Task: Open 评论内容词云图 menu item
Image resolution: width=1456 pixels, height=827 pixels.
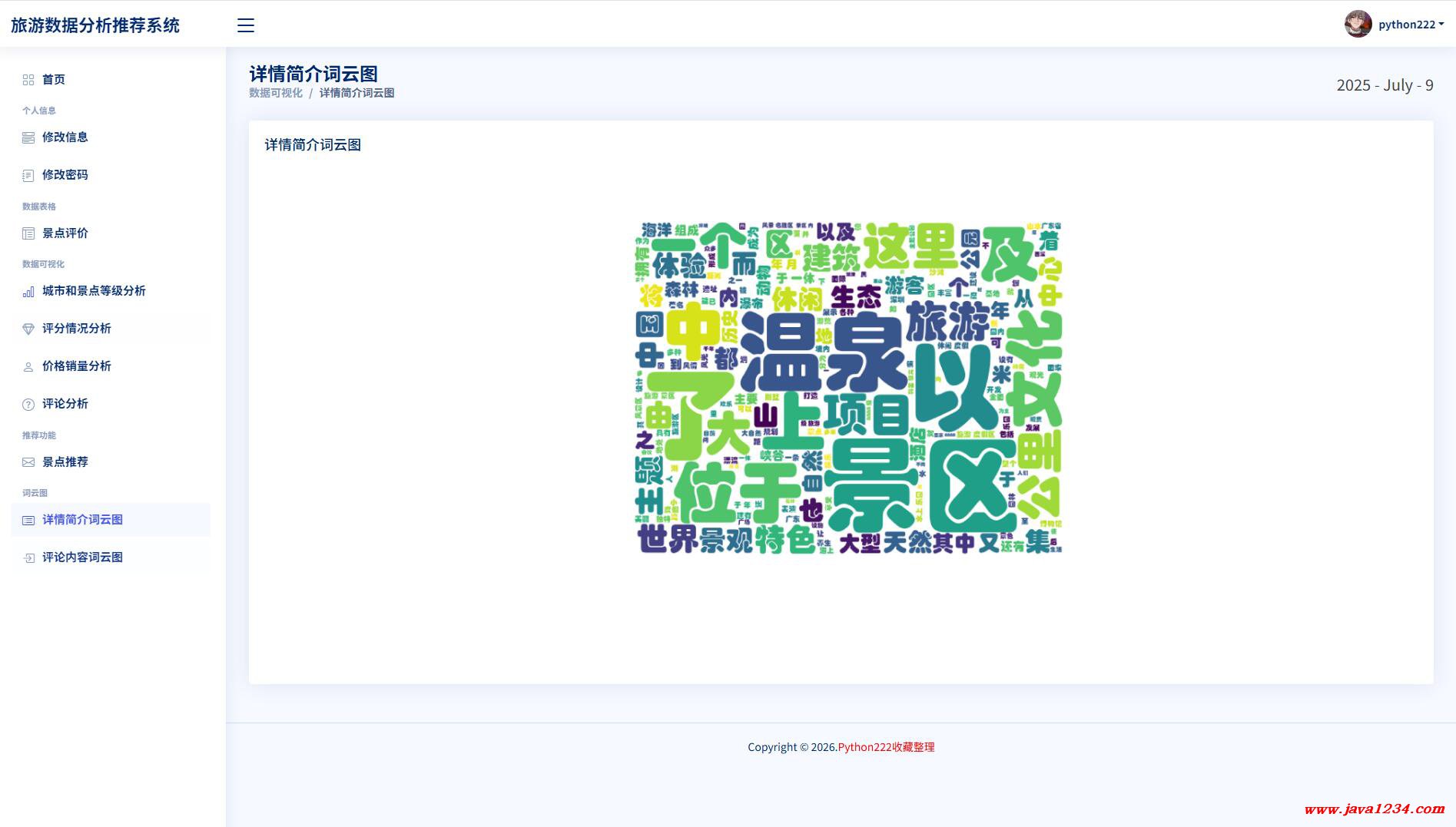Action: pyautogui.click(x=82, y=557)
